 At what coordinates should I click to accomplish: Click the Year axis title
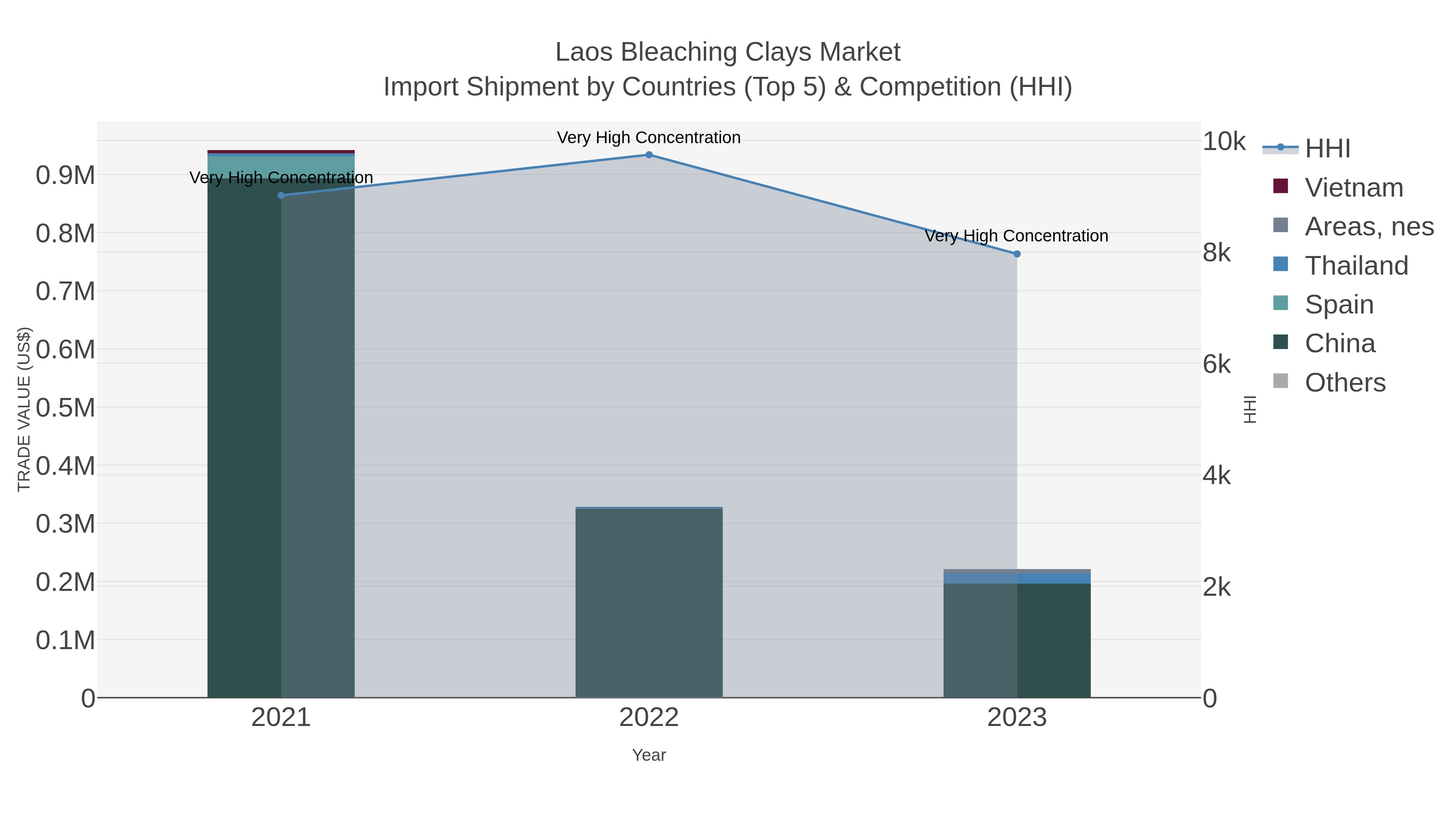(x=649, y=755)
